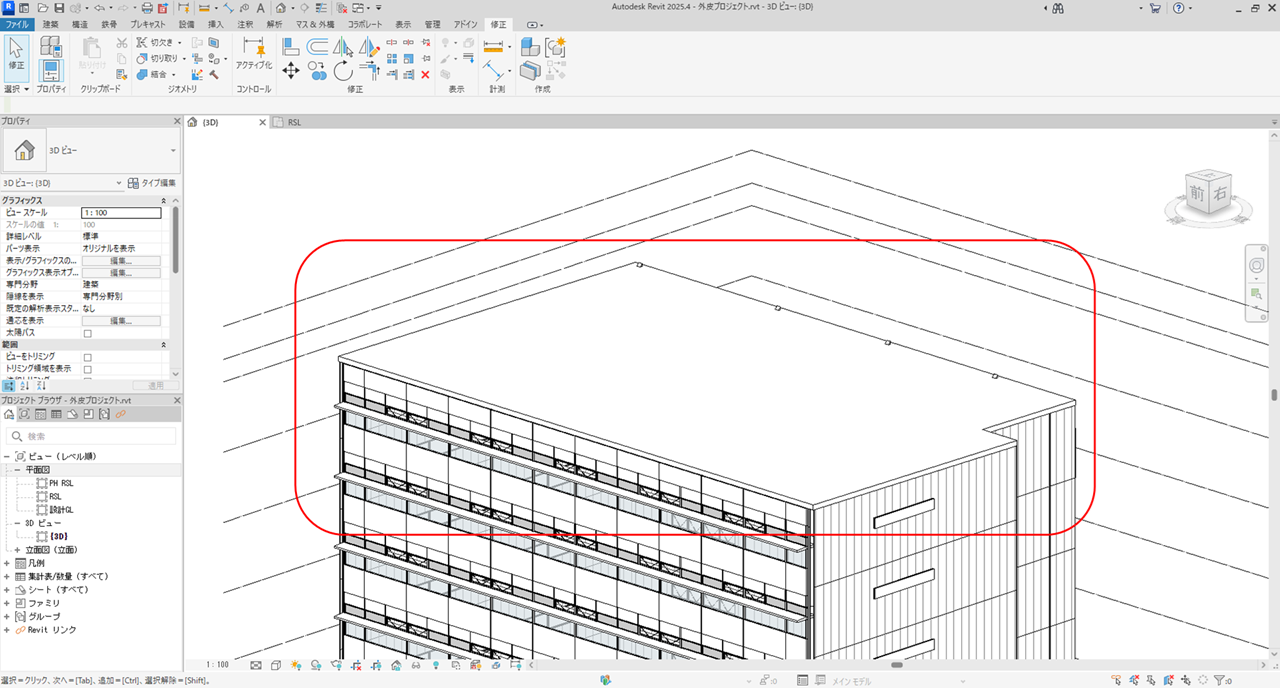Expand the 凡例 tree node

point(7,563)
